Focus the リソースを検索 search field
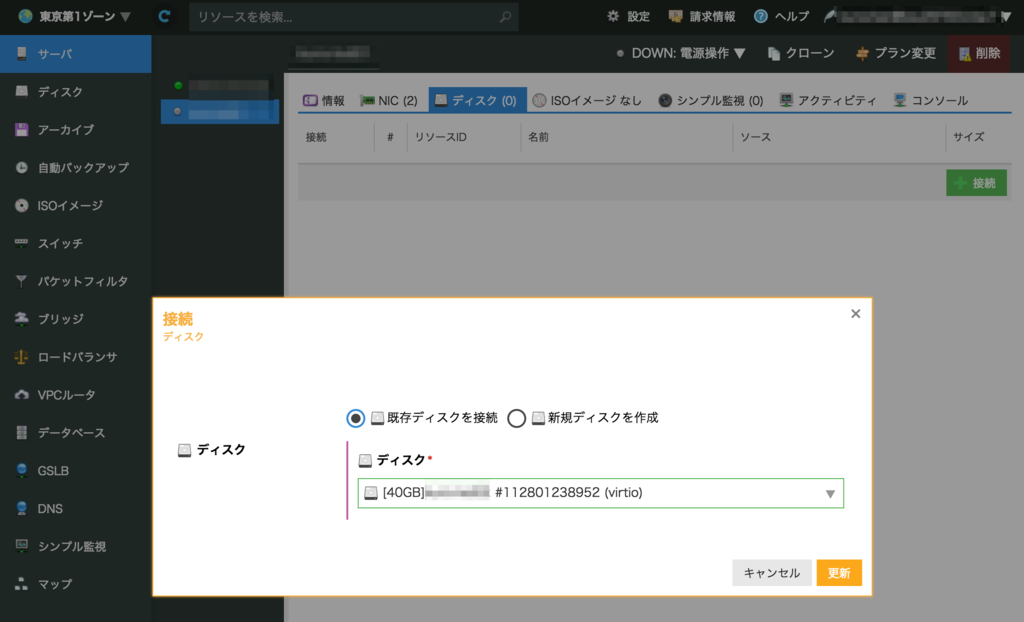Viewport: 1024px width, 622px height. coord(353,17)
